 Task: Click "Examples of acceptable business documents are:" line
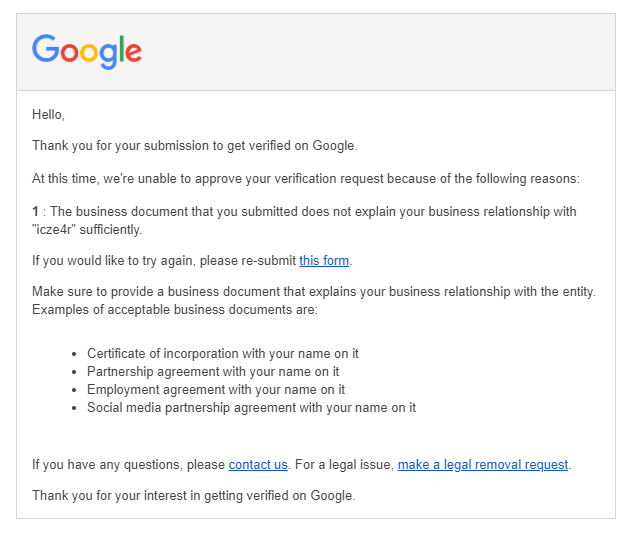click(x=175, y=310)
